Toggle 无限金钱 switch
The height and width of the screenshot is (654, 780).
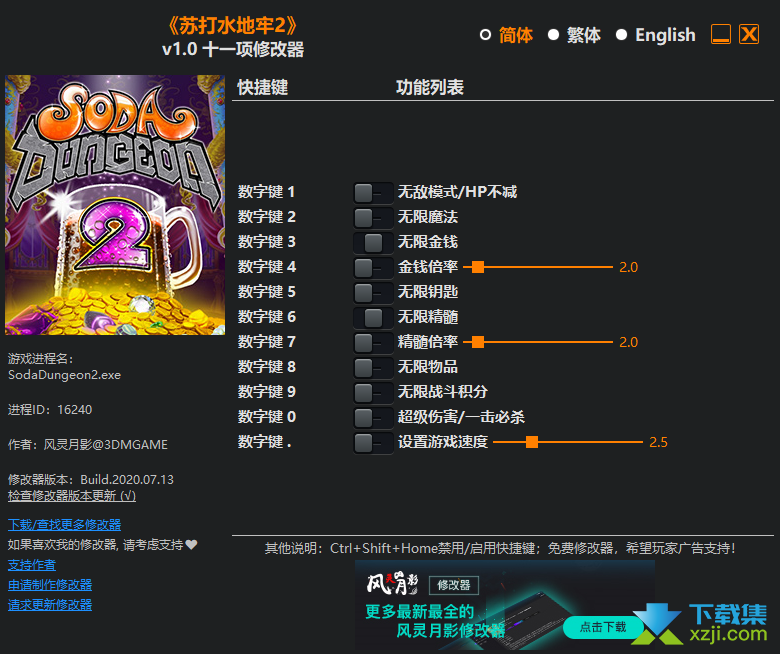pyautogui.click(x=373, y=243)
